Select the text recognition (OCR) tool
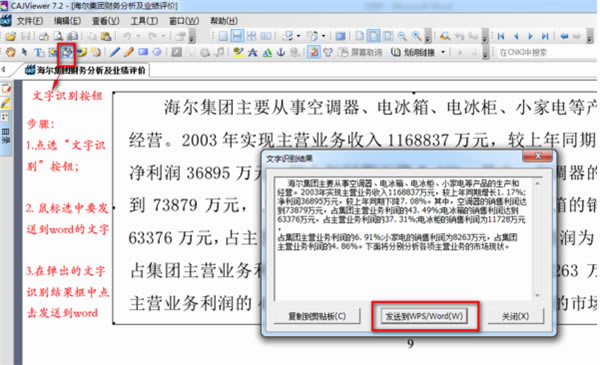 (67, 52)
